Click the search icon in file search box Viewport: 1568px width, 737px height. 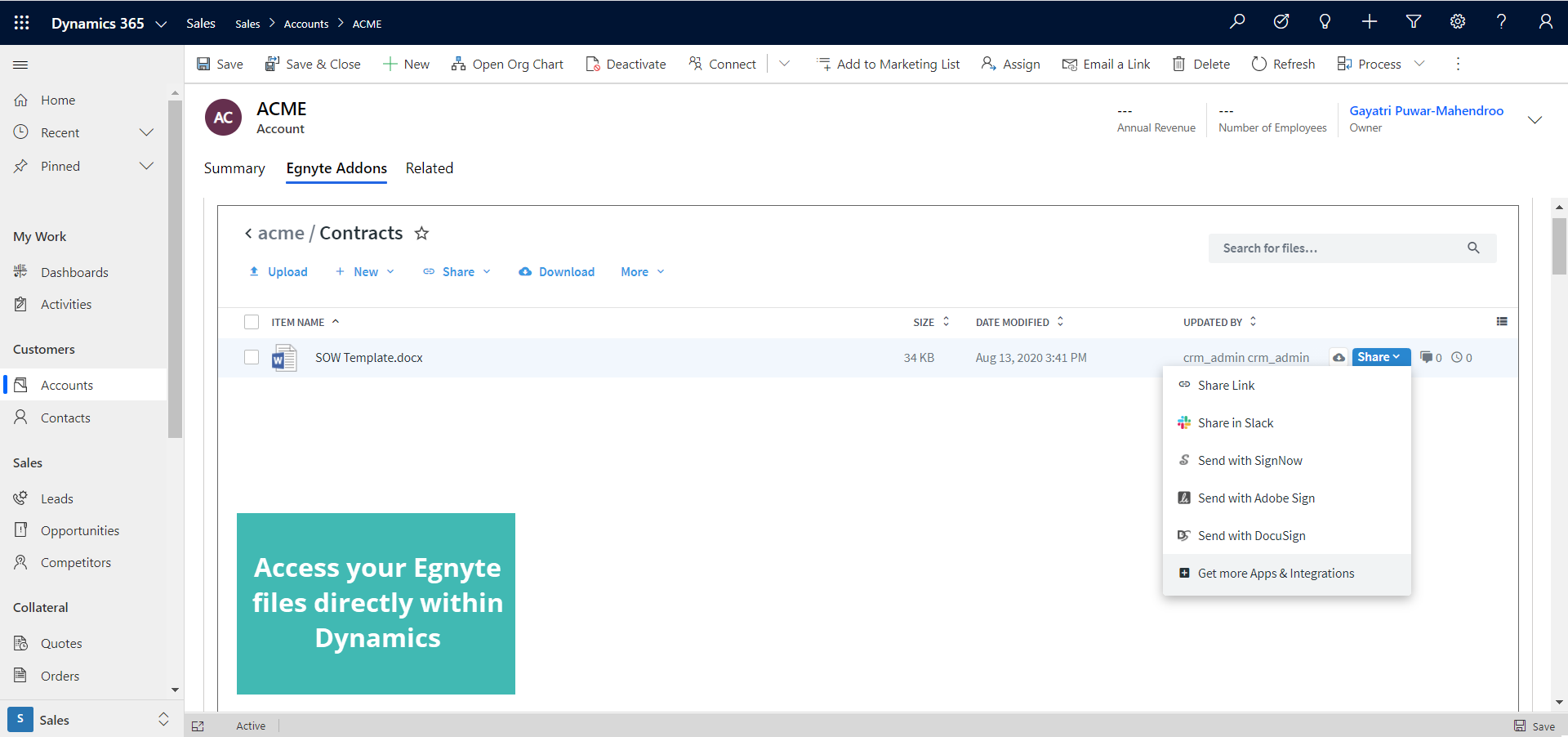click(1473, 248)
